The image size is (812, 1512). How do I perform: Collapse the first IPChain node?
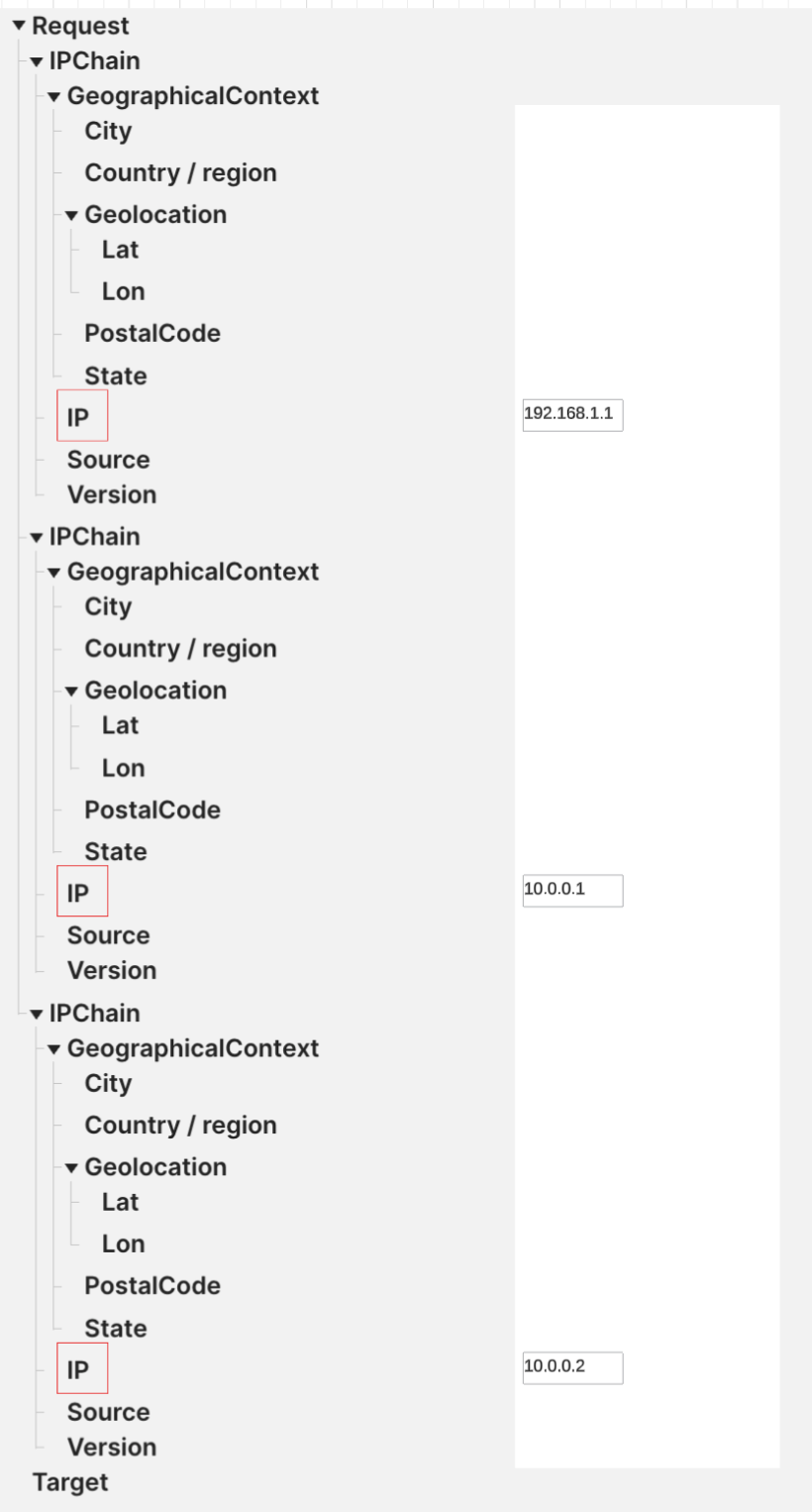(35, 60)
